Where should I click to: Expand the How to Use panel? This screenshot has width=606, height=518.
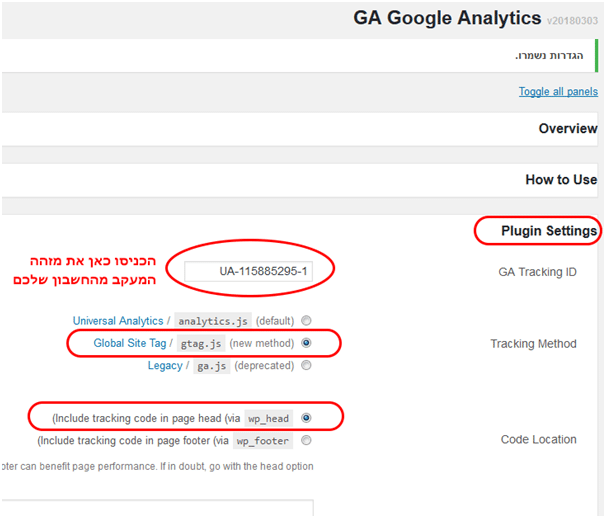click(300, 180)
